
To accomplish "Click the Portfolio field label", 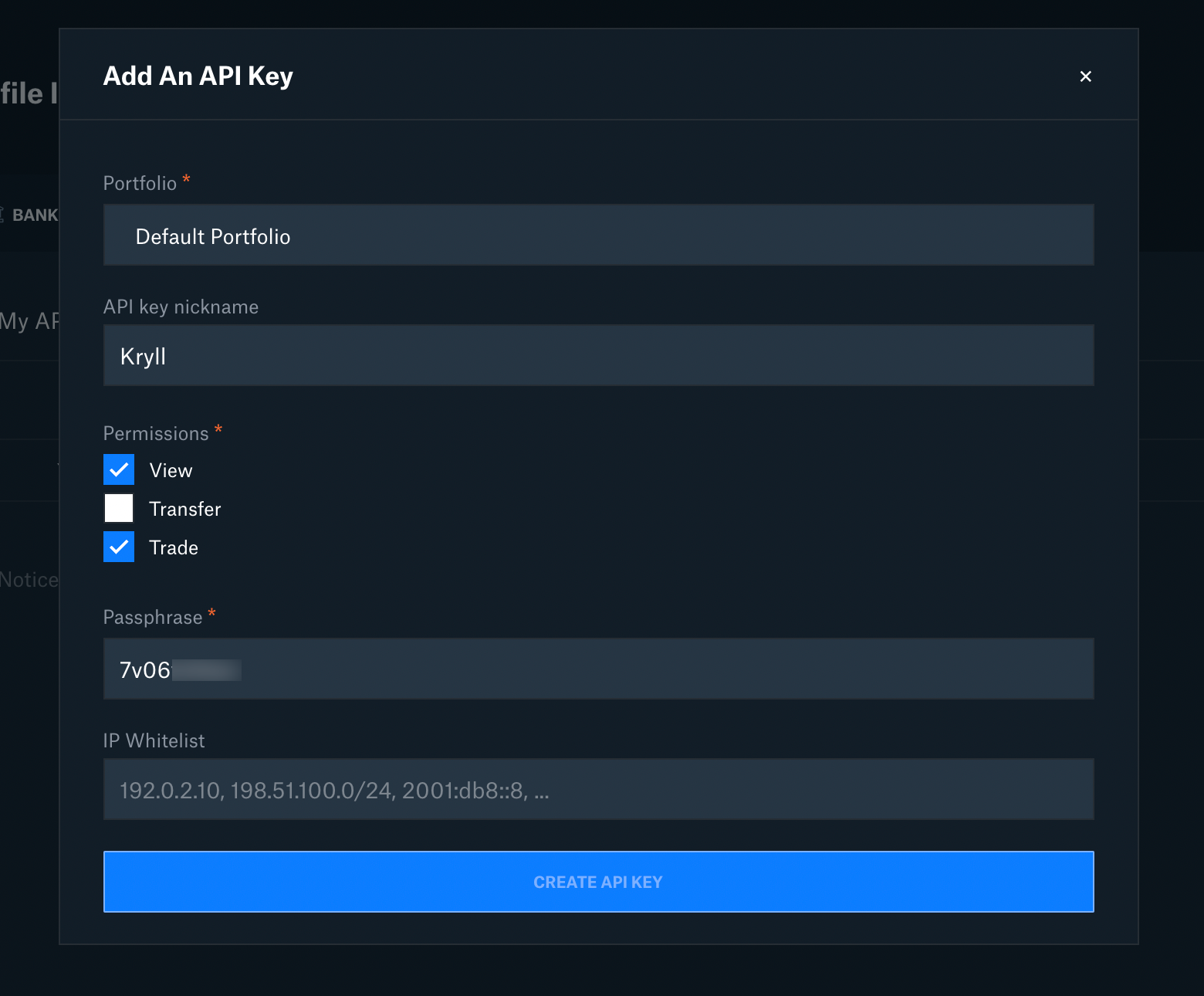I will [x=140, y=183].
